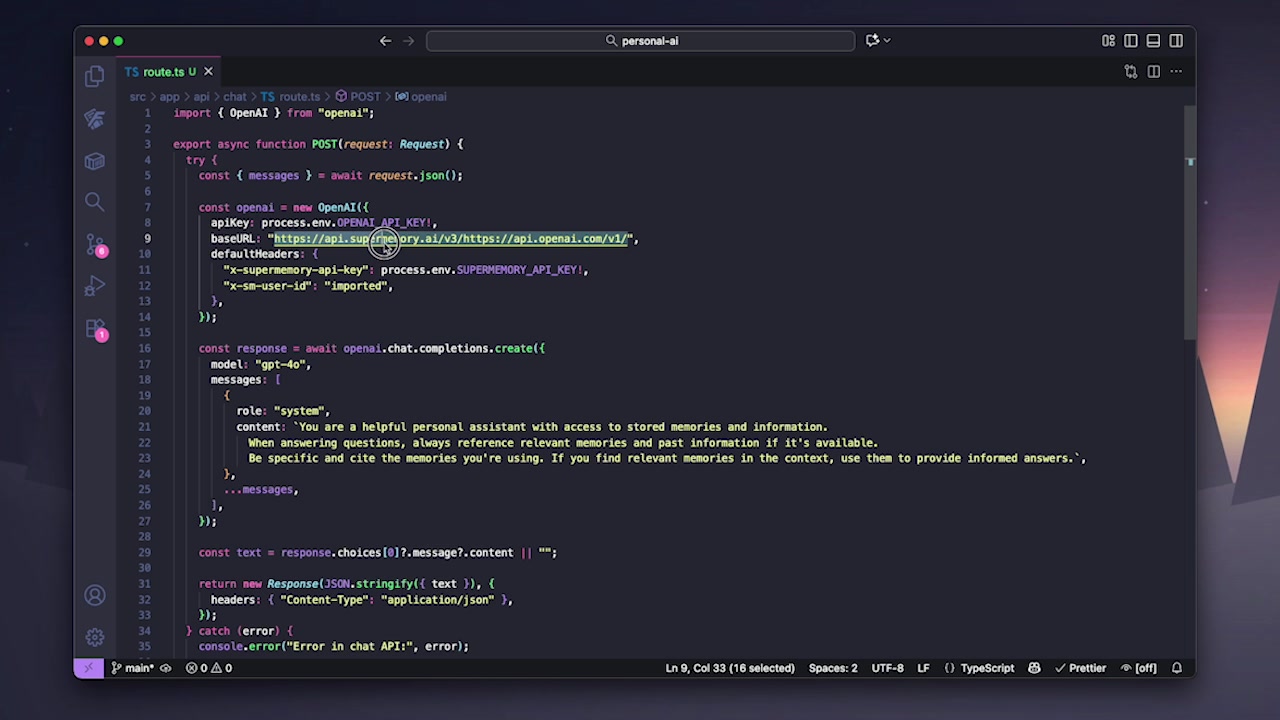Select the route.ts editor tab

(x=167, y=71)
